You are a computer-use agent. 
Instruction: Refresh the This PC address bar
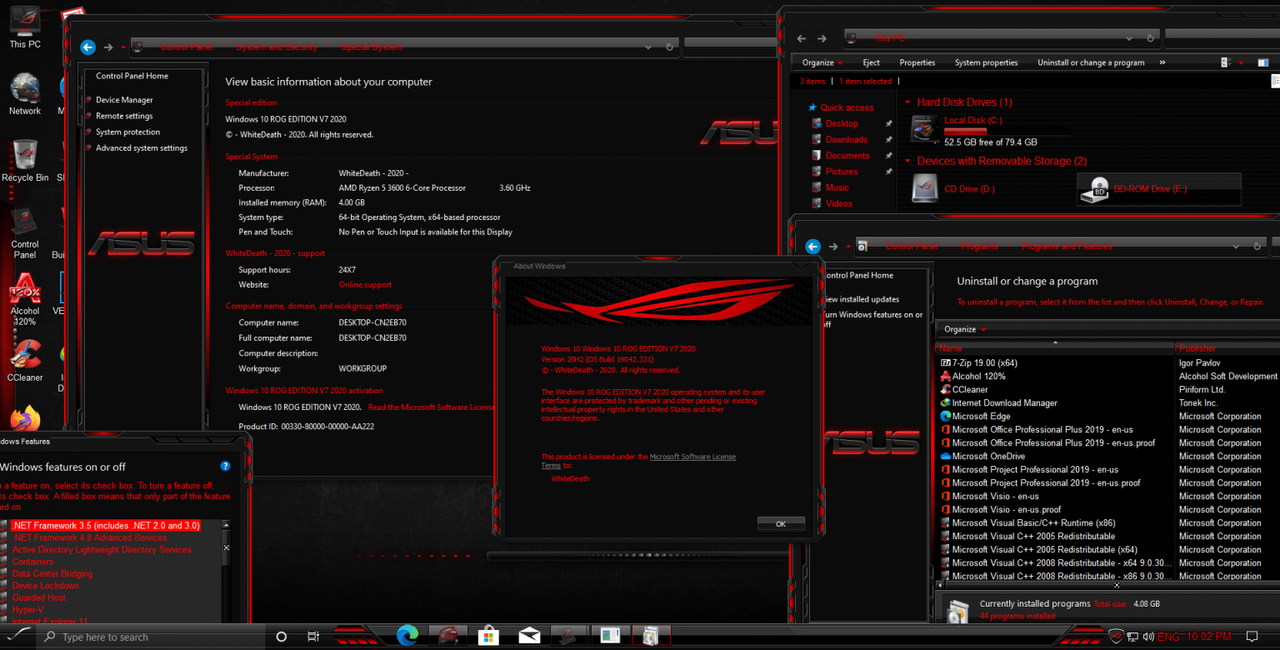pos(1151,38)
